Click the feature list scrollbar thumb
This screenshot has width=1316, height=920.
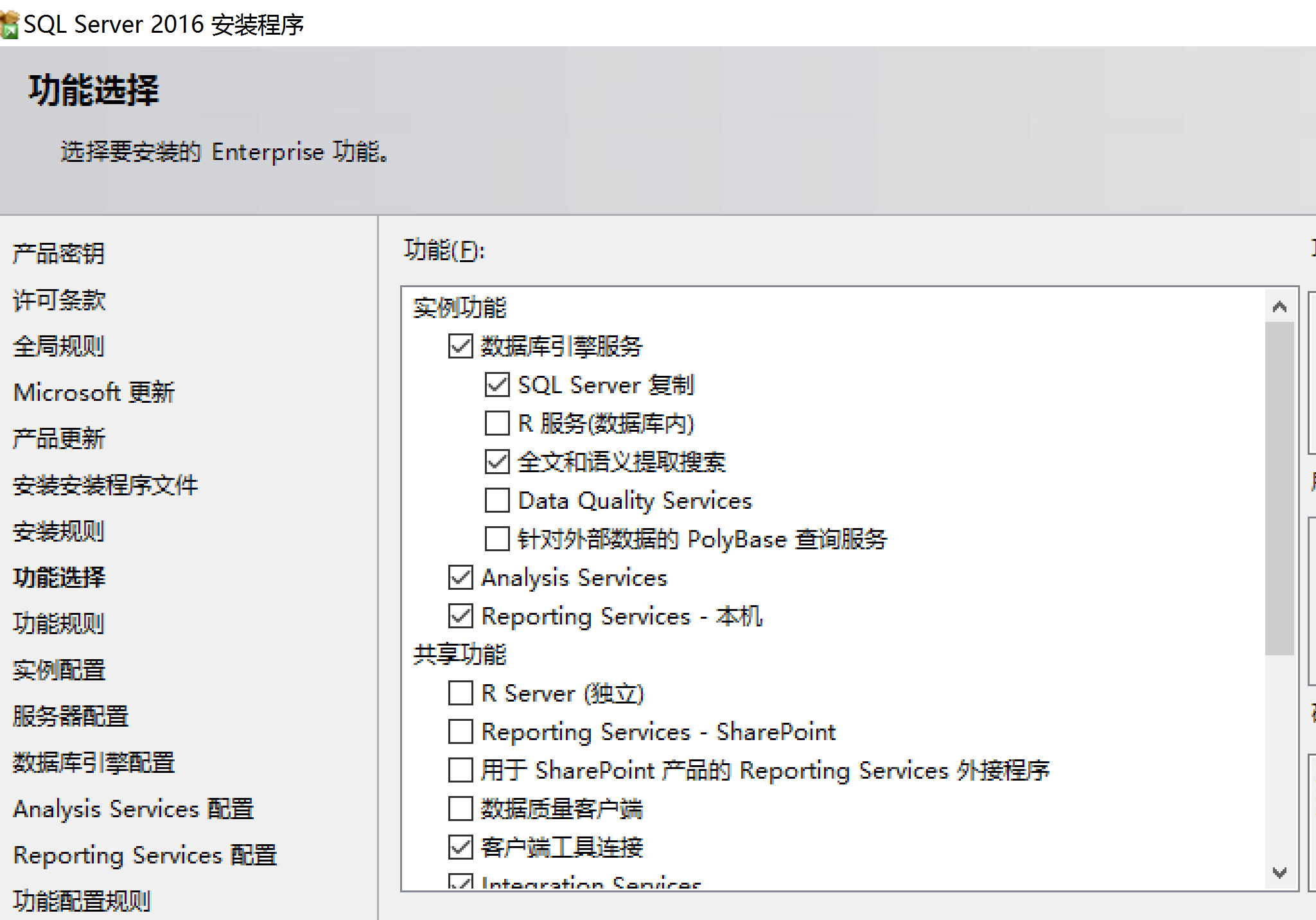click(1279, 488)
